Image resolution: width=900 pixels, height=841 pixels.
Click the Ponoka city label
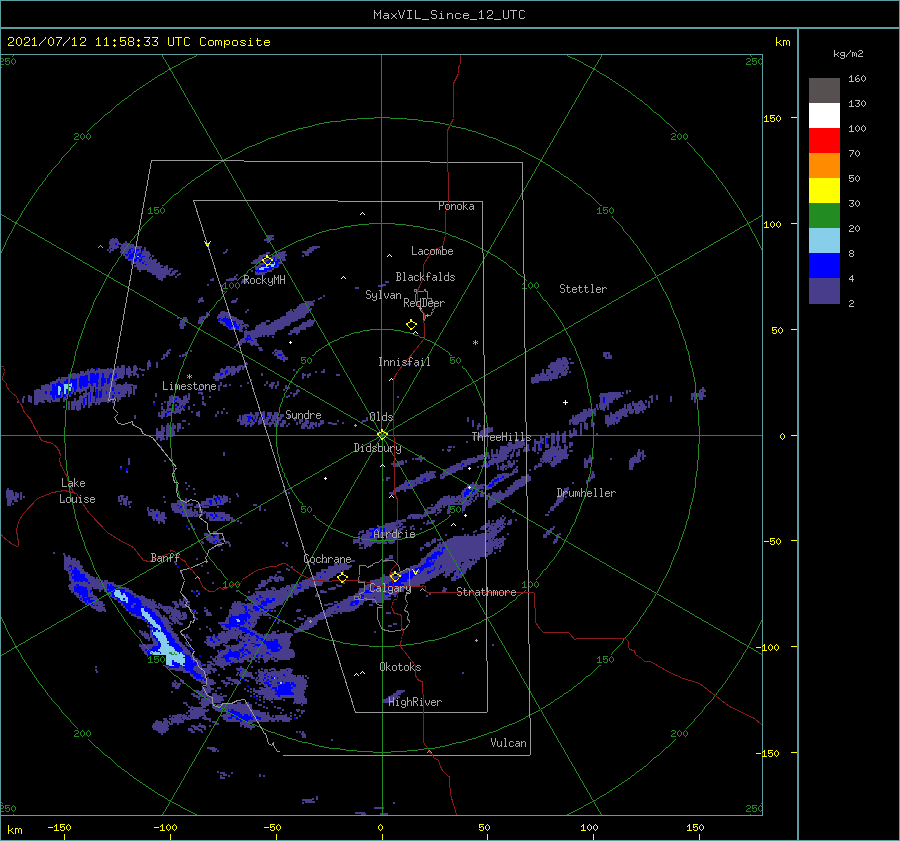(x=456, y=206)
